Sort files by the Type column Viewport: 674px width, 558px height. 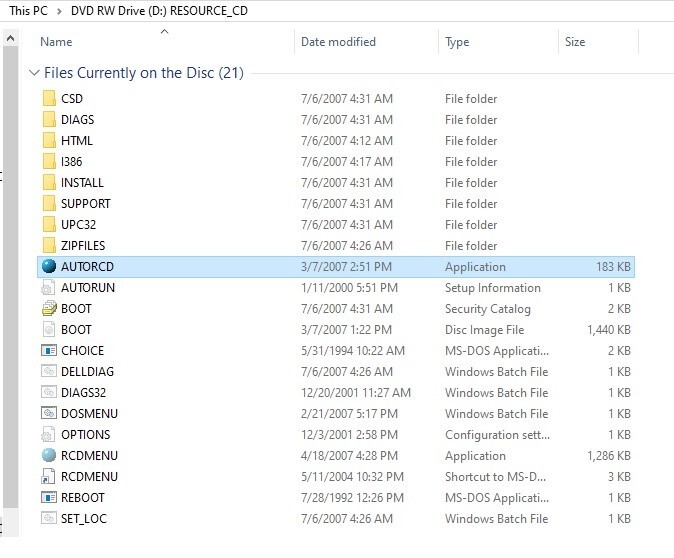point(457,42)
